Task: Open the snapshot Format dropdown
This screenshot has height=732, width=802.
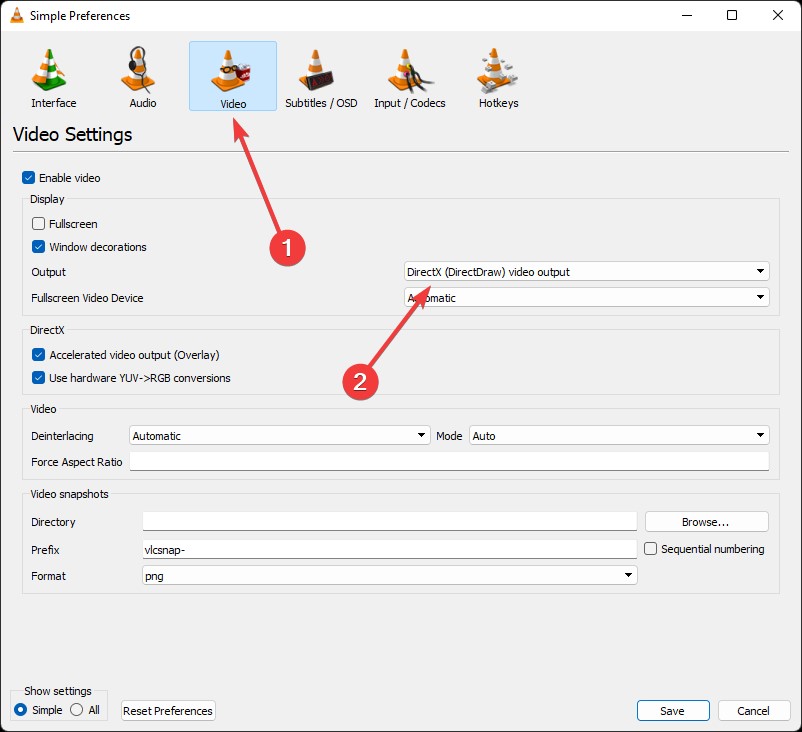Action: click(389, 575)
